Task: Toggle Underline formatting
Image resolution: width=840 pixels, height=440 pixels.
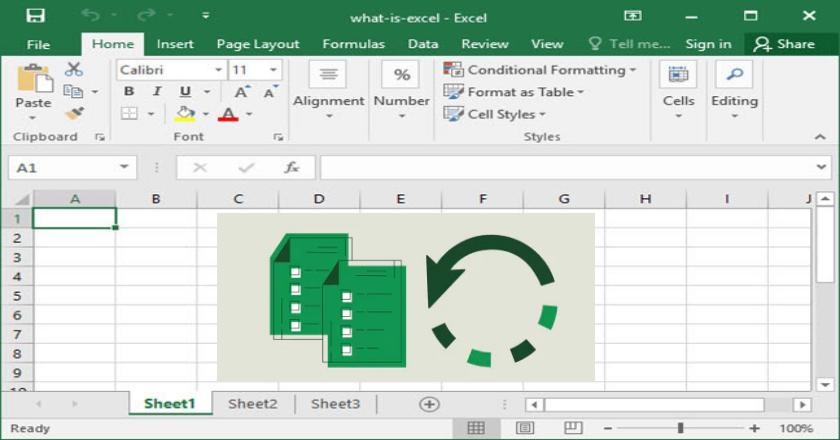Action: (185, 92)
